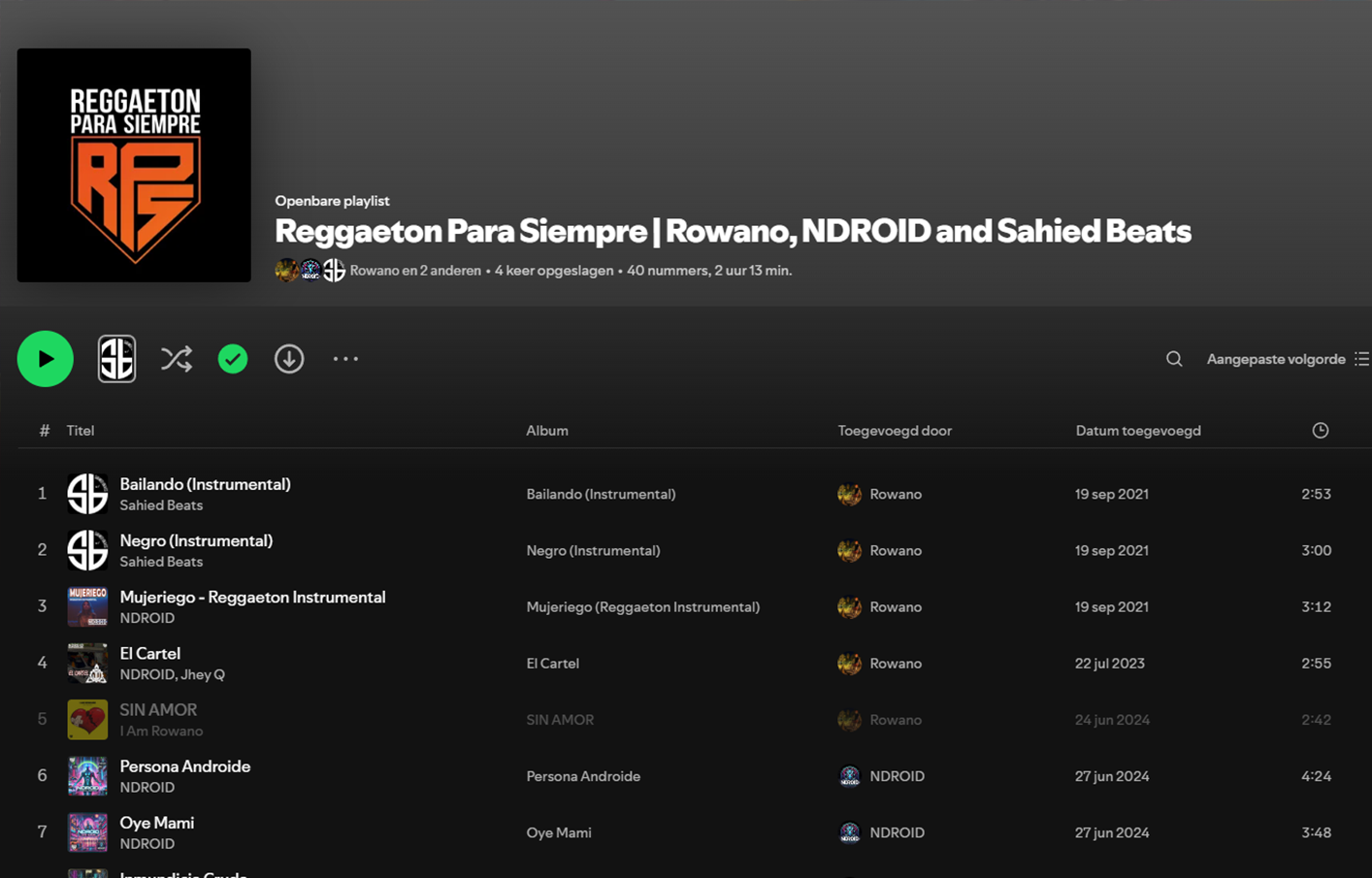Toggle shuffle playback
Screen dimensions: 1372x878
point(177,359)
